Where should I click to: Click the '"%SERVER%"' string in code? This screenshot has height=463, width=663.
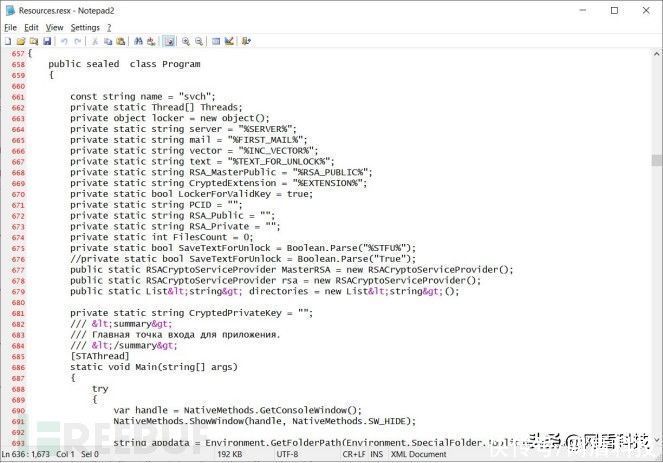coord(265,129)
